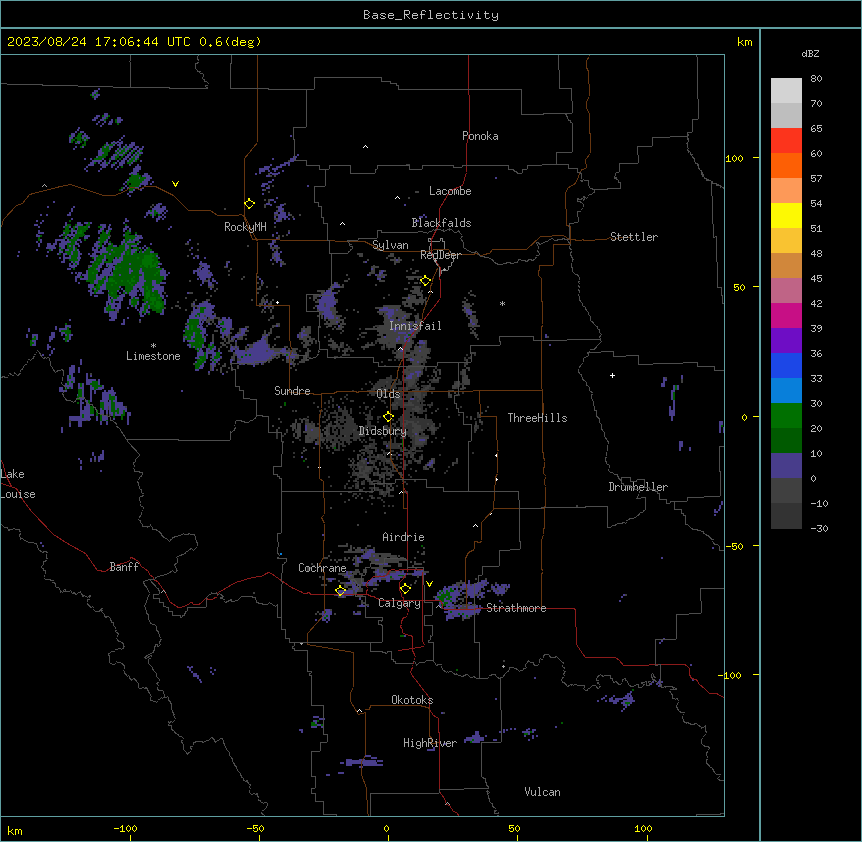Click the white asterisk marker east of Innisfail

(502, 304)
